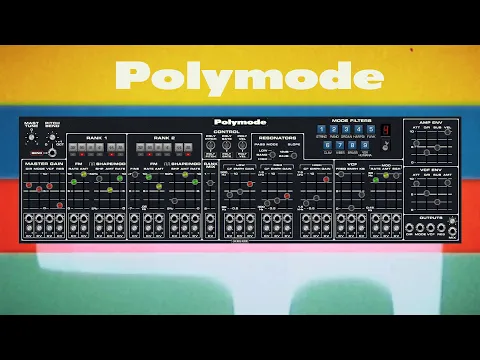Adjust the Pitch Bend knob
The height and width of the screenshot is (360, 480).
coord(52,137)
